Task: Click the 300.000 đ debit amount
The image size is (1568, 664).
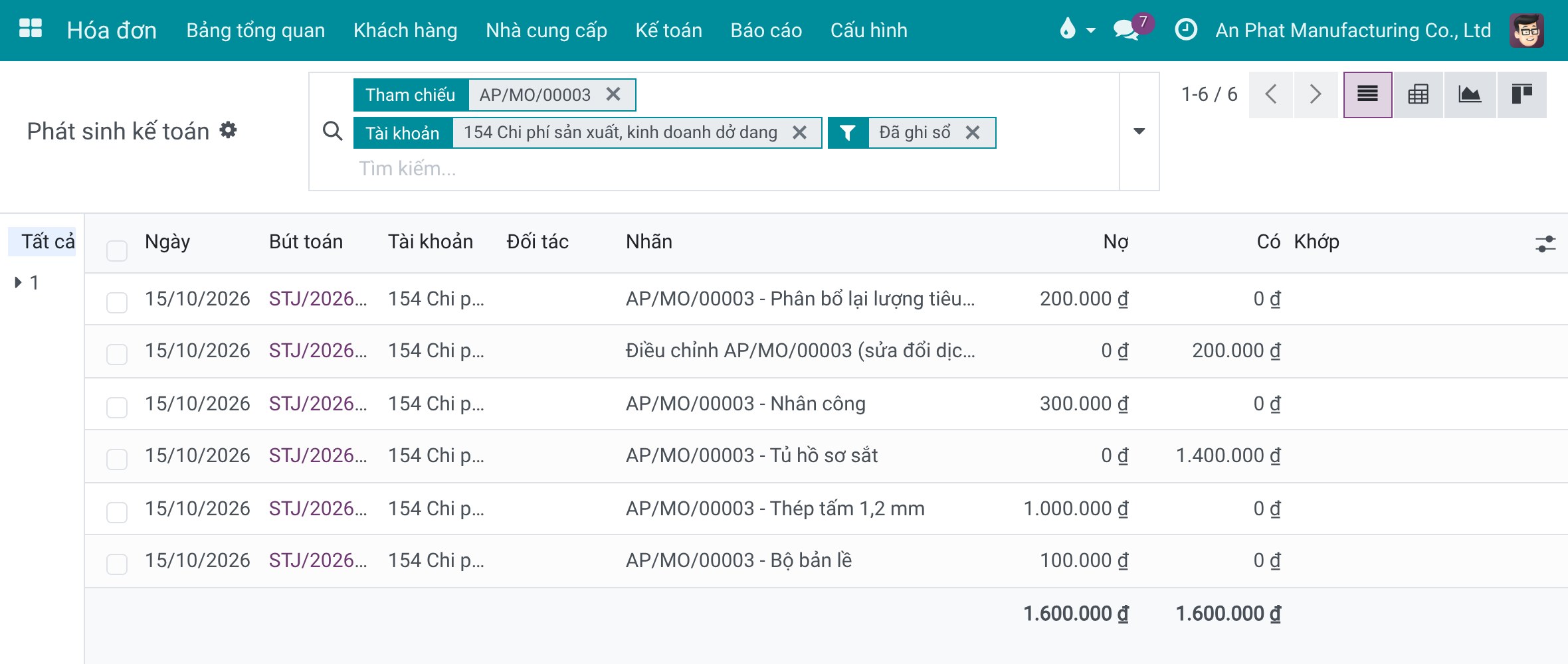Action: pos(1084,404)
